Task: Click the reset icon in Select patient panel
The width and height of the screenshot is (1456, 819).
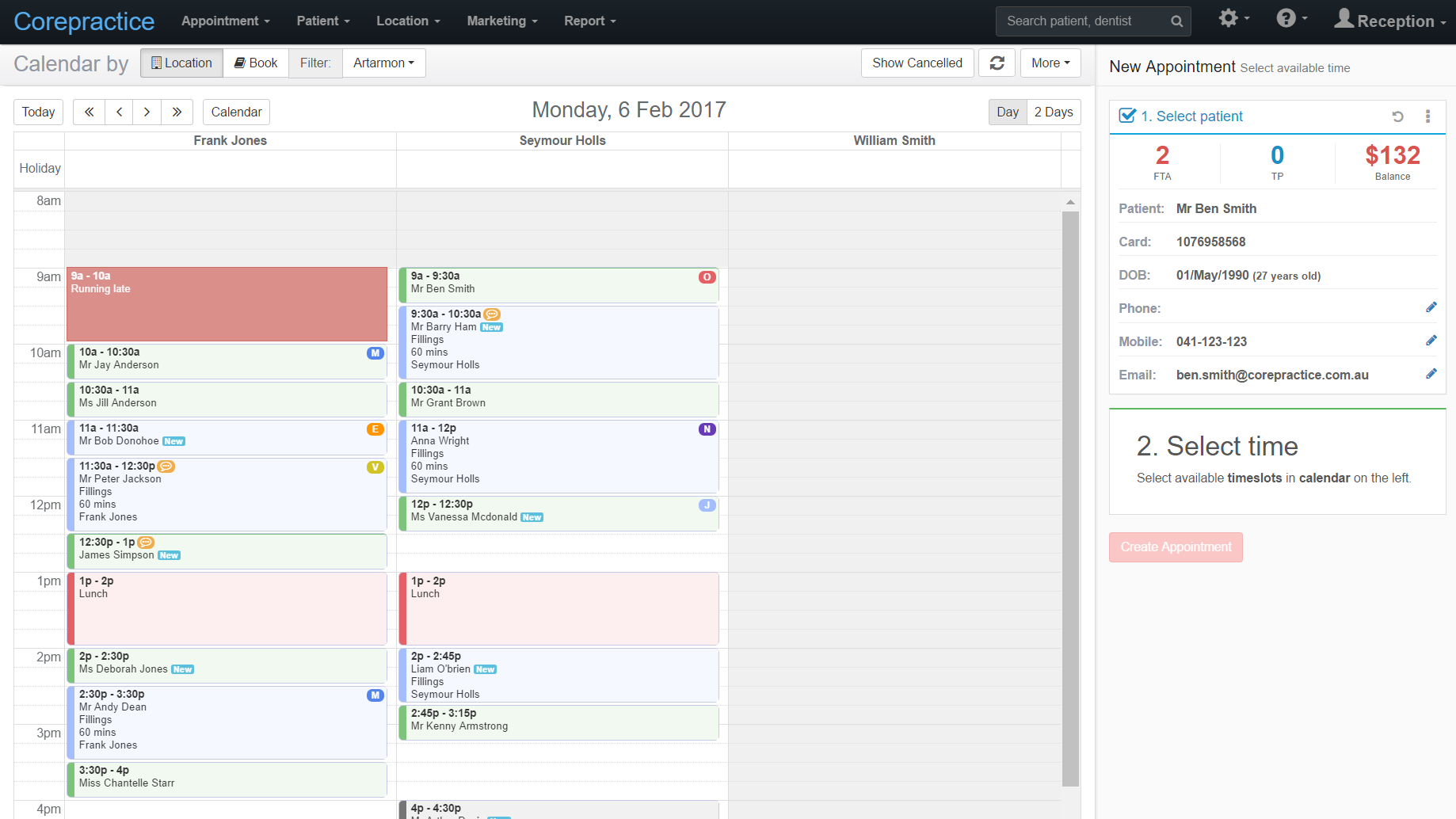Action: (x=1397, y=116)
